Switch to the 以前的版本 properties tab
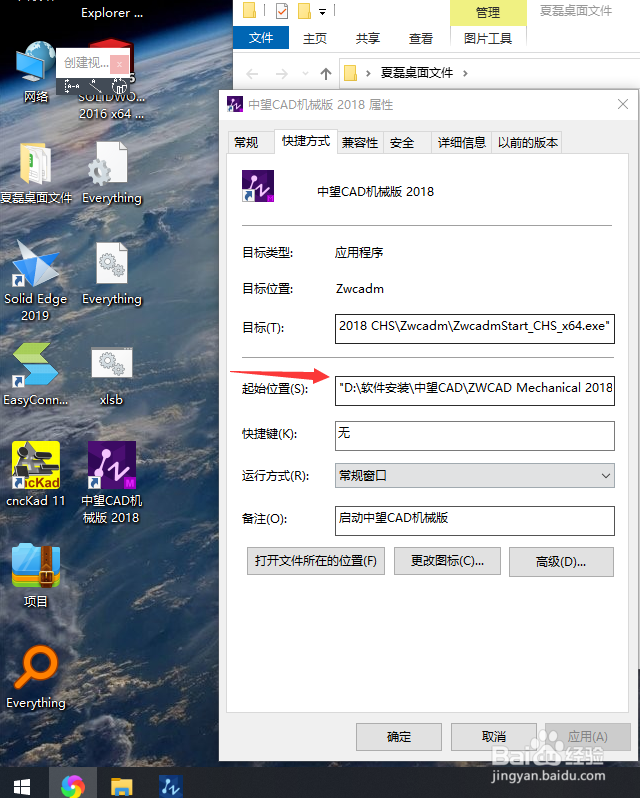Viewport: 640px width, 798px height. (528, 142)
